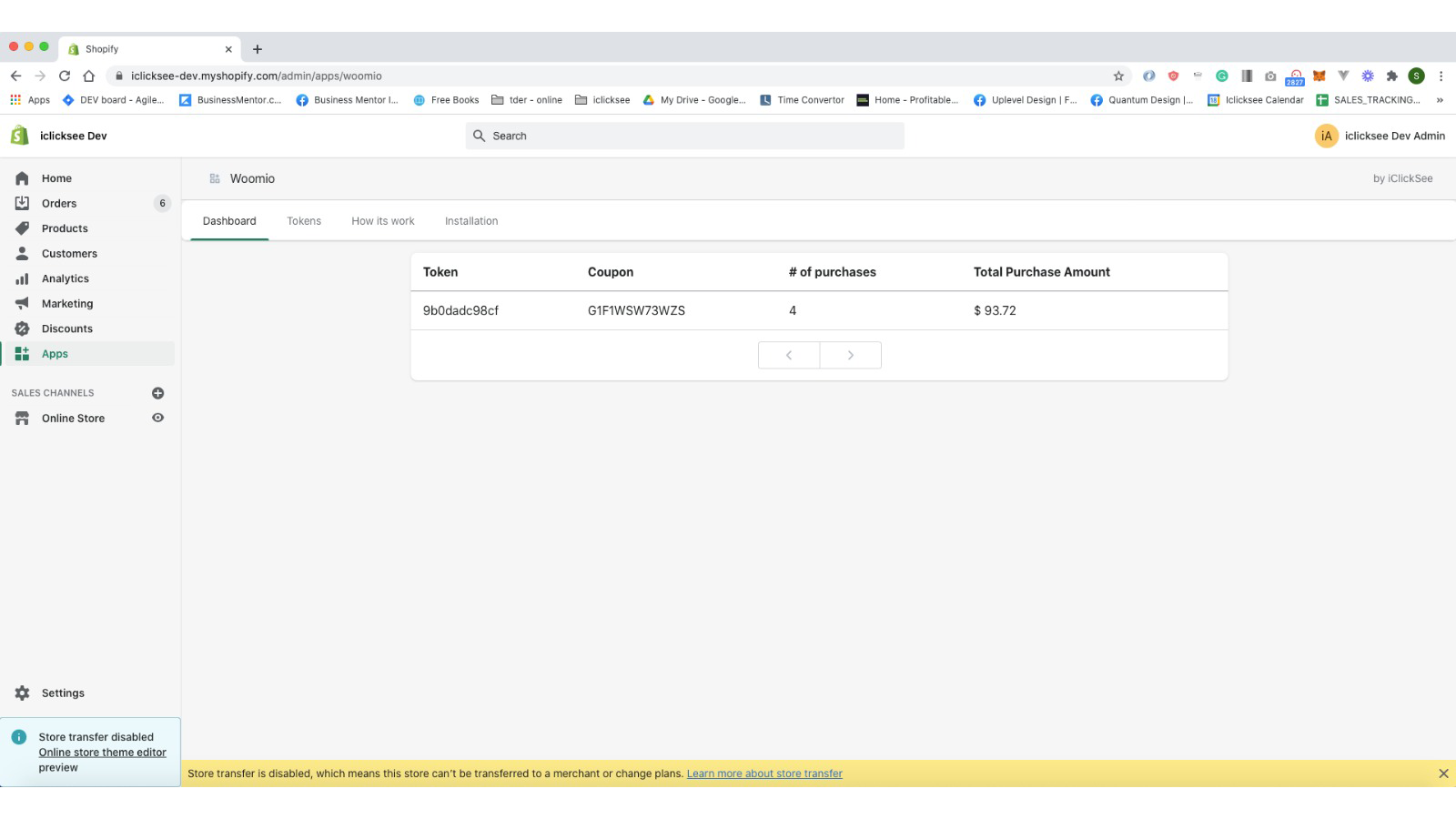Go to next page of tokens table
The image size is (1456, 819).
point(850,355)
